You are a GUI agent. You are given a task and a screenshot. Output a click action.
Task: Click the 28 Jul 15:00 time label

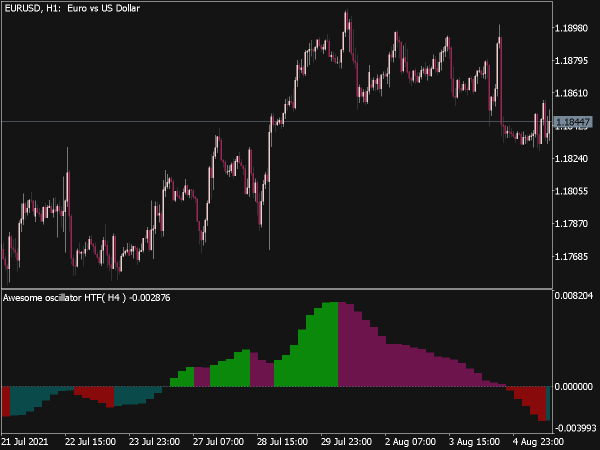click(x=282, y=442)
